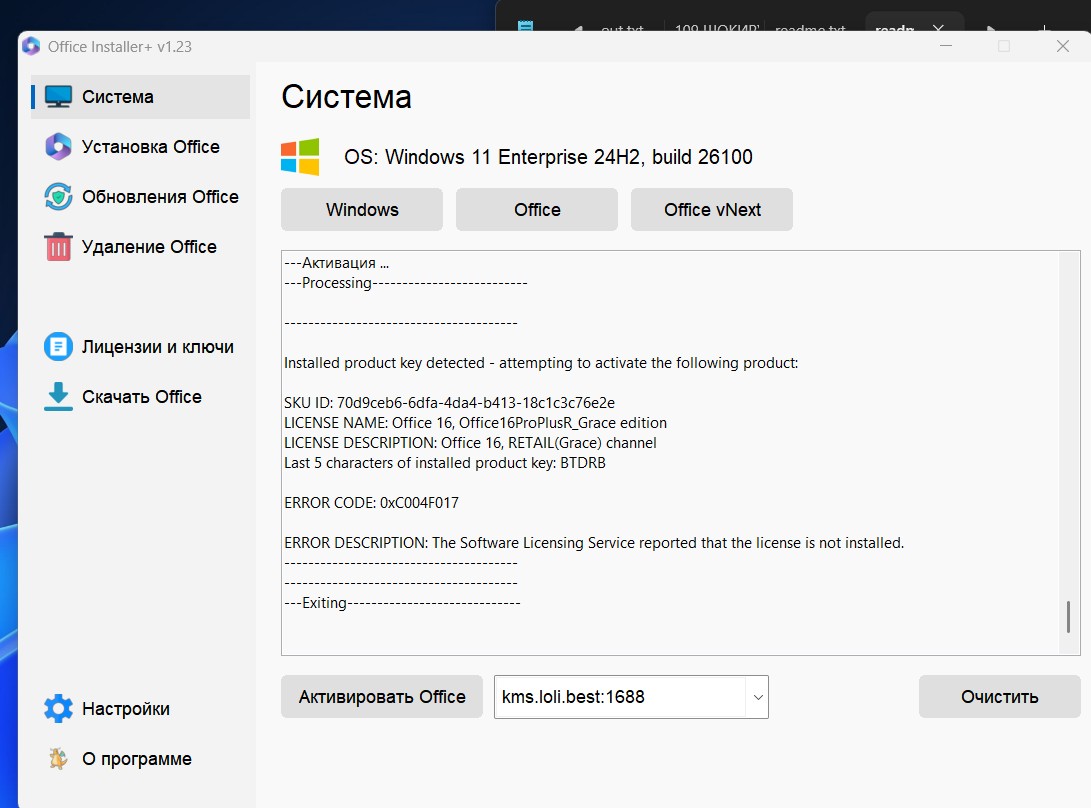Click the log output scrollbar thumb
This screenshot has width=1091, height=808.
pos(1068,617)
